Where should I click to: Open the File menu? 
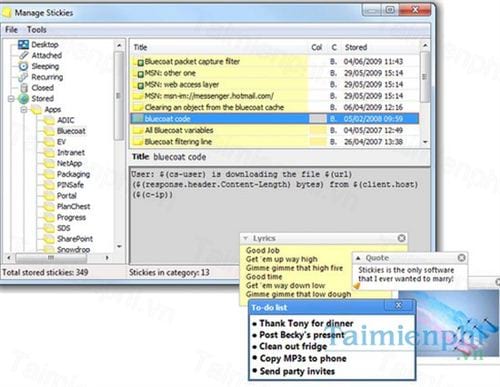click(x=11, y=30)
